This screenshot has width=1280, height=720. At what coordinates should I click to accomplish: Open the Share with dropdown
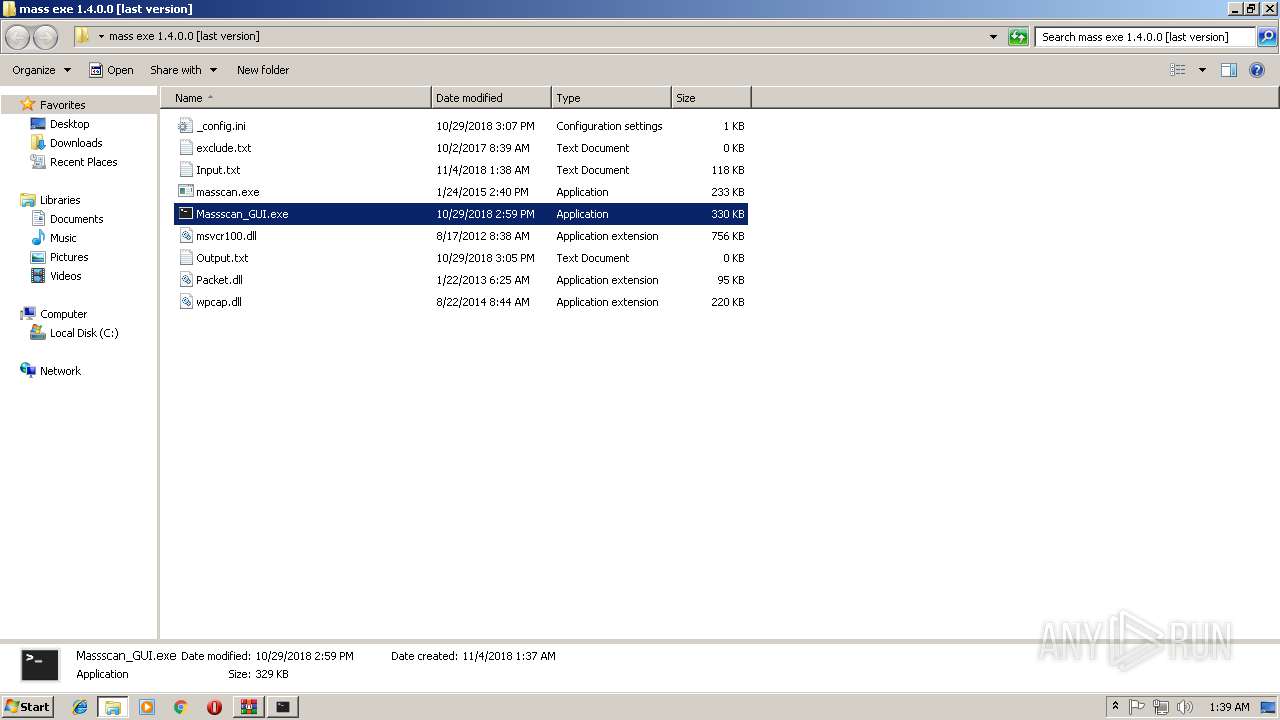pos(183,70)
